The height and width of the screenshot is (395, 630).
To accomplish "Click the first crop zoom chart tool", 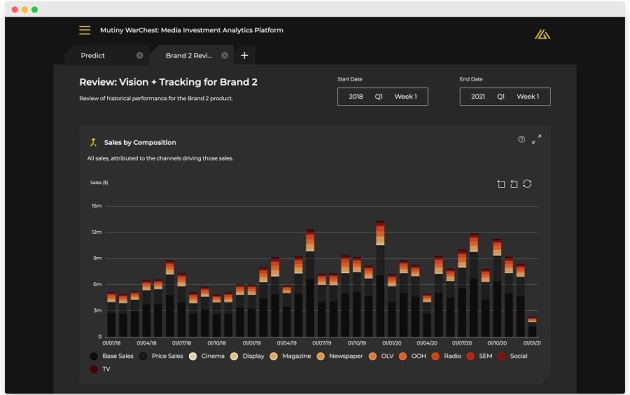I will (501, 184).
